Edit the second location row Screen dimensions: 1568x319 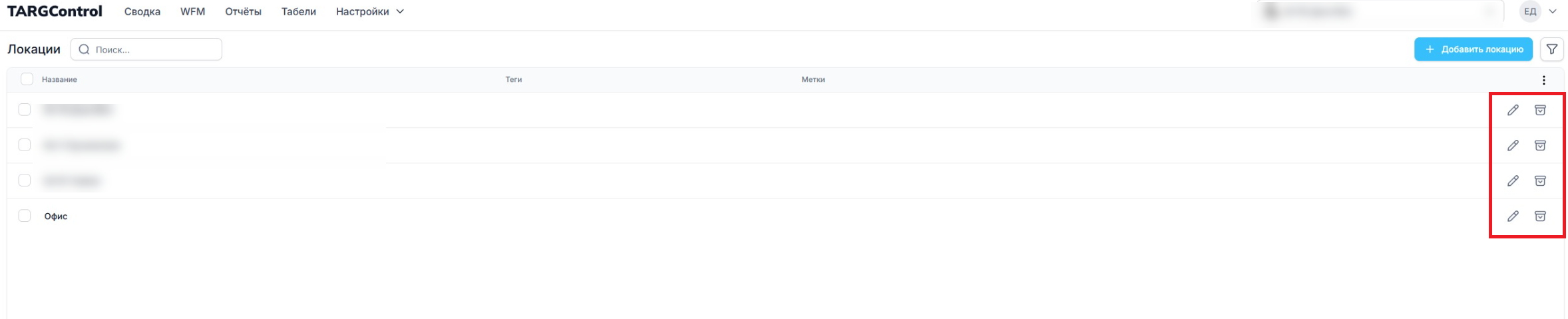coord(1513,145)
